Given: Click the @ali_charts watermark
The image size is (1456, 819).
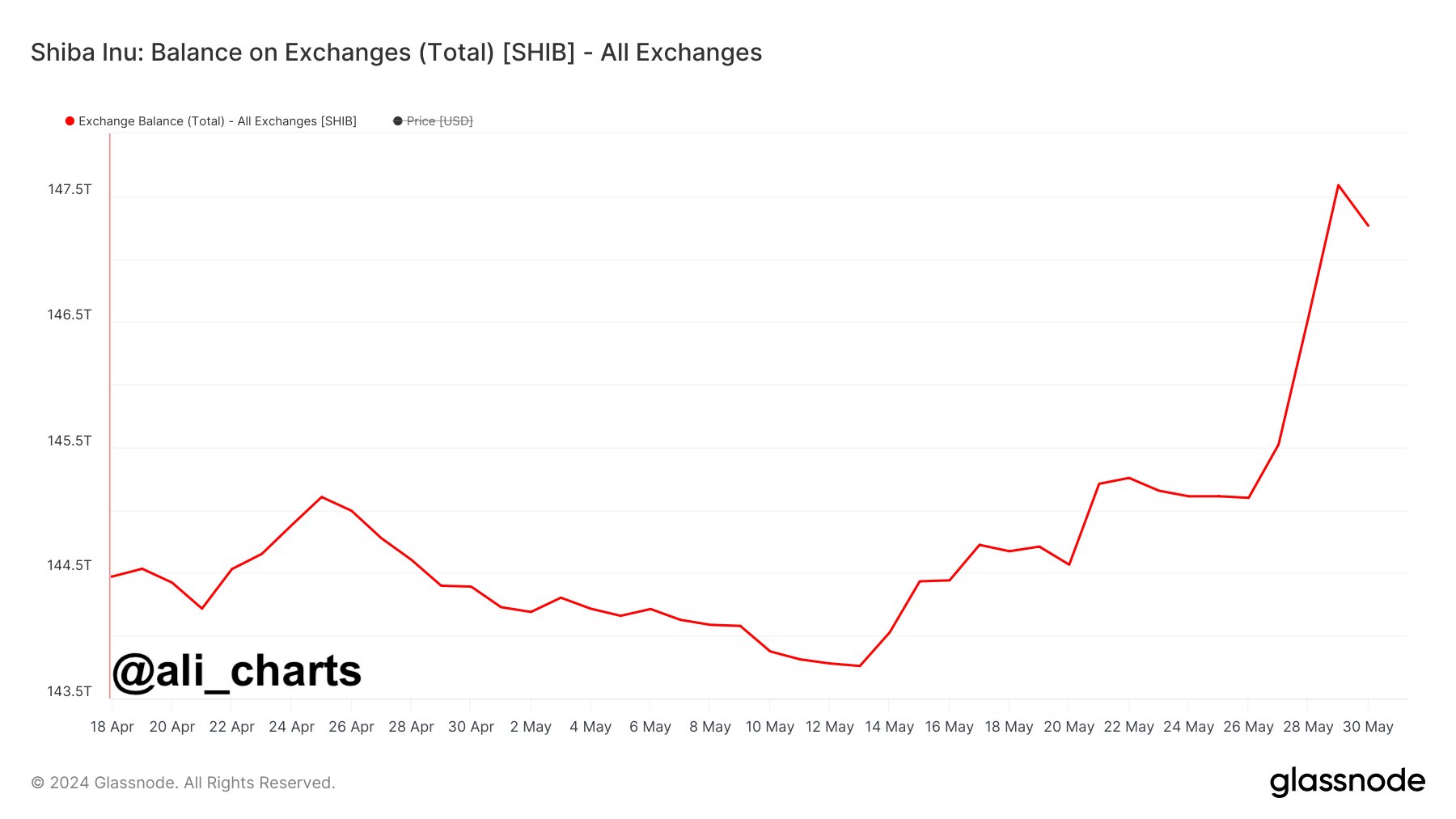Looking at the screenshot, I should pos(237,671).
